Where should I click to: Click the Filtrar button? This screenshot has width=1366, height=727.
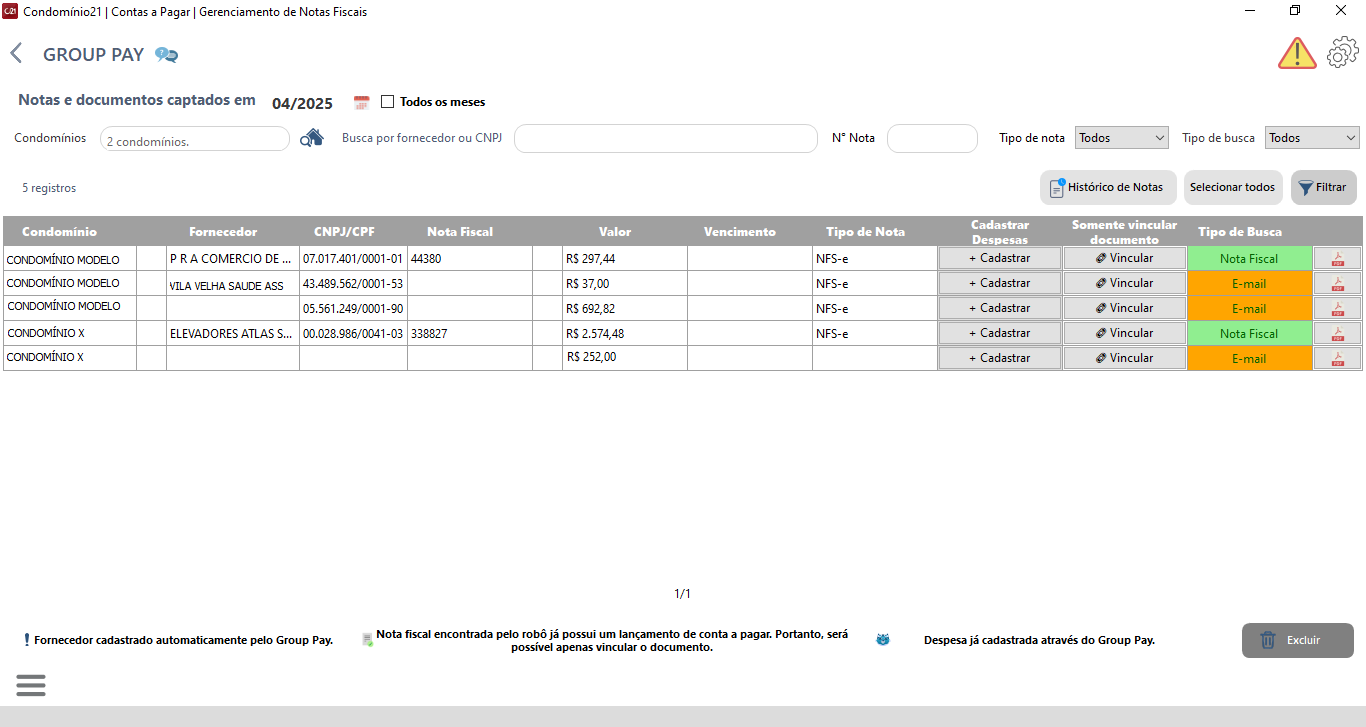point(1324,187)
